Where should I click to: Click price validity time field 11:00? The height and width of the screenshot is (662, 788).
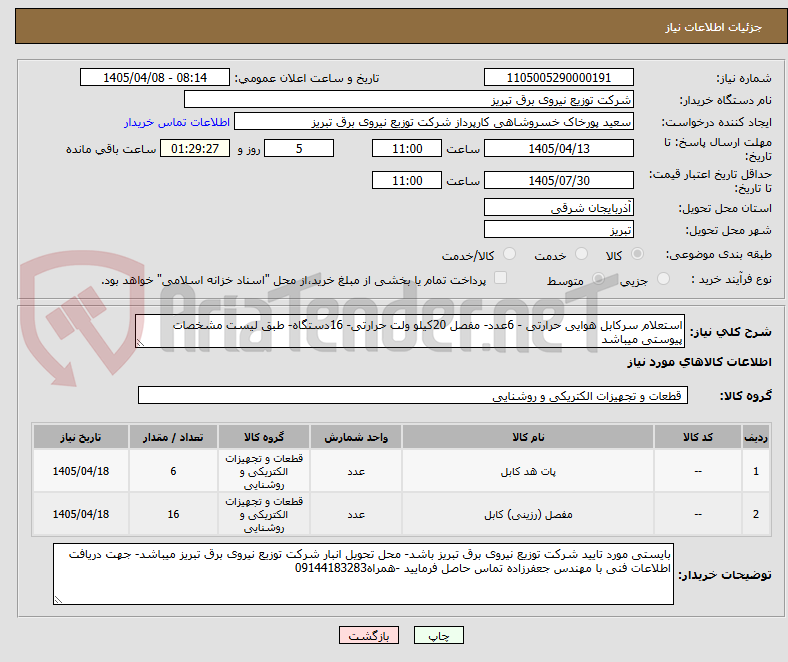(x=407, y=180)
